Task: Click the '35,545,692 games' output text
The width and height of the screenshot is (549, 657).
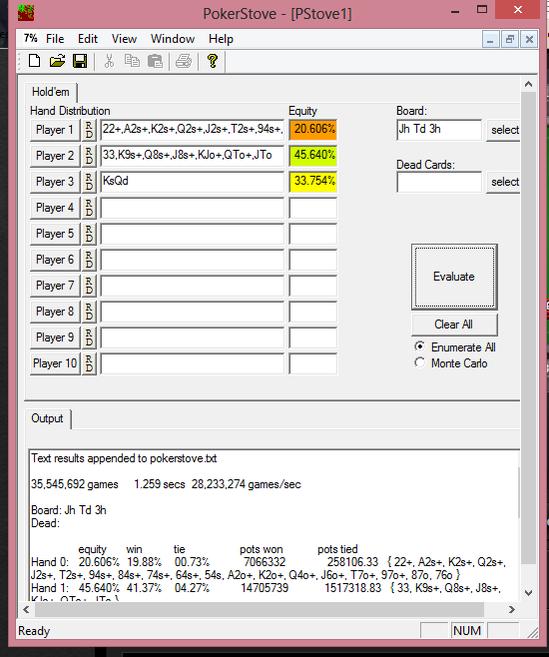Action: click(75, 484)
